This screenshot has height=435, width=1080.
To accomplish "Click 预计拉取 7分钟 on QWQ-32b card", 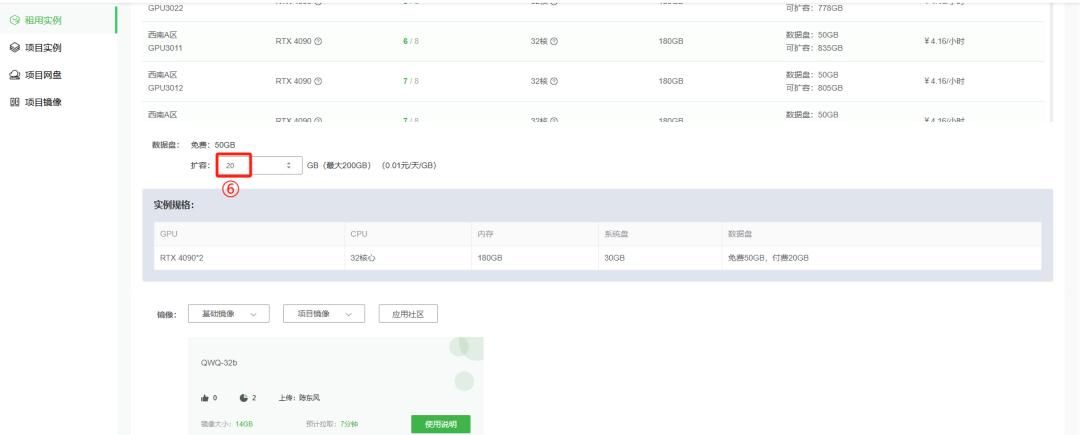I will tap(332, 424).
